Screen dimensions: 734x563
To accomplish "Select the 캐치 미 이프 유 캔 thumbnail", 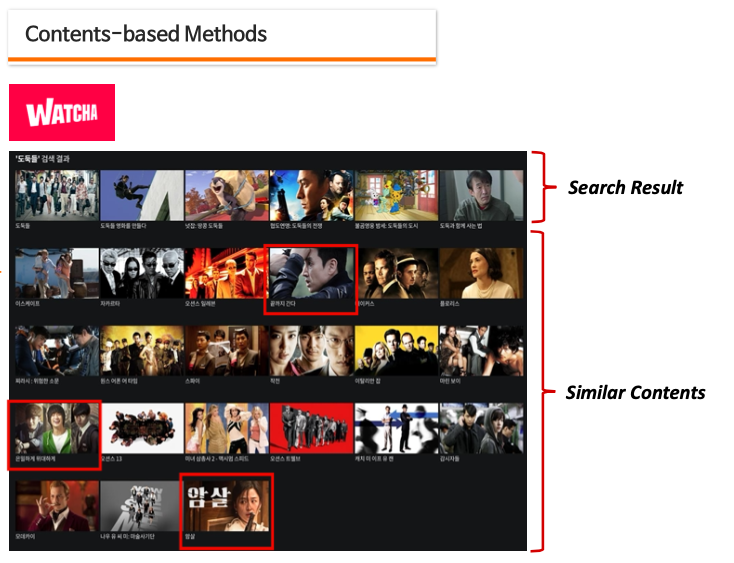I will click(396, 429).
